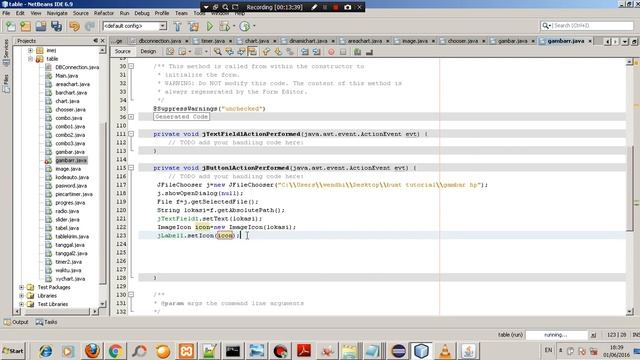Image resolution: width=640 pixels, height=360 pixels.
Task: Close the gambarr.java tab
Action: pos(590,41)
